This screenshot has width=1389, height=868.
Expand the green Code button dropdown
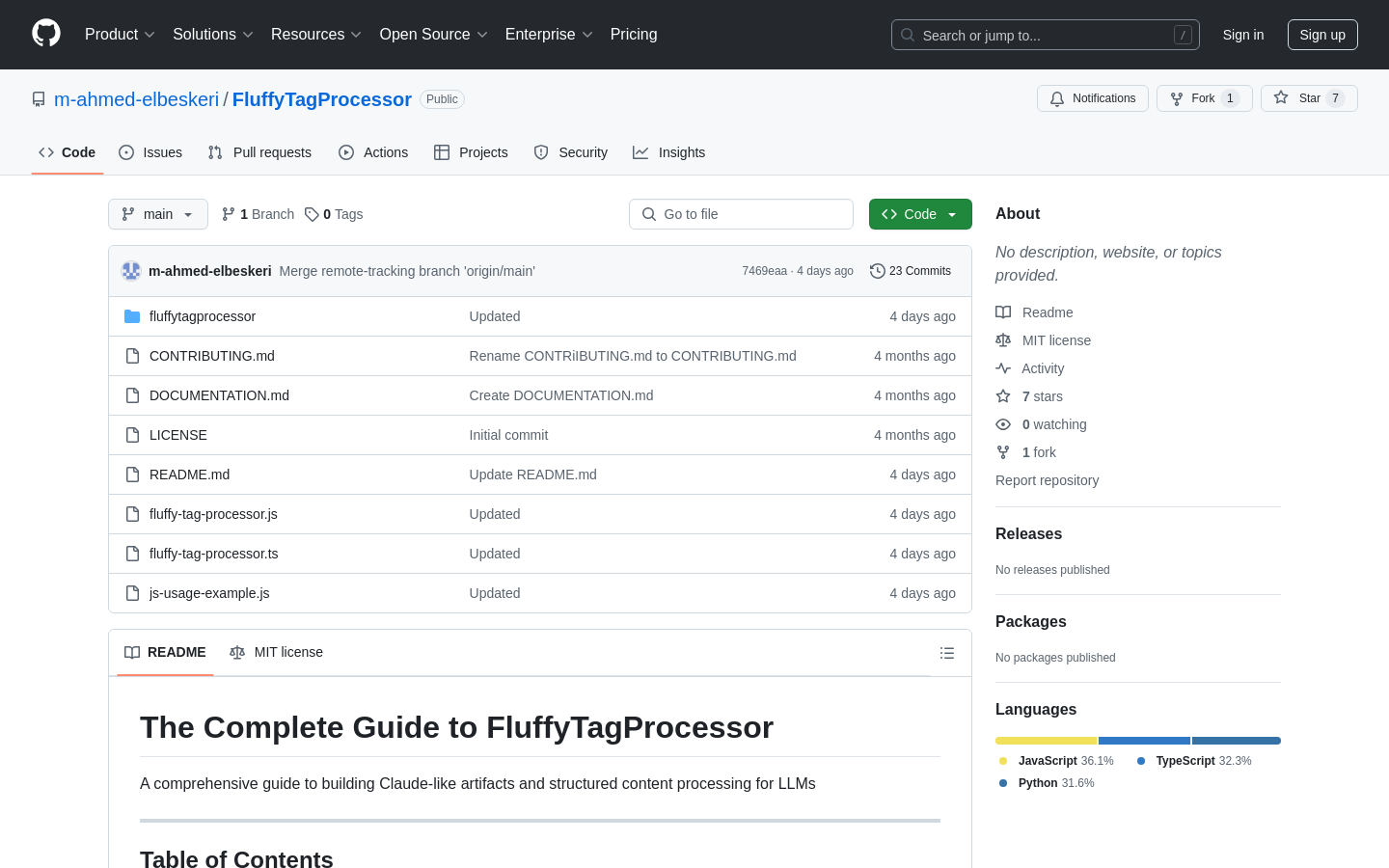[x=920, y=214]
